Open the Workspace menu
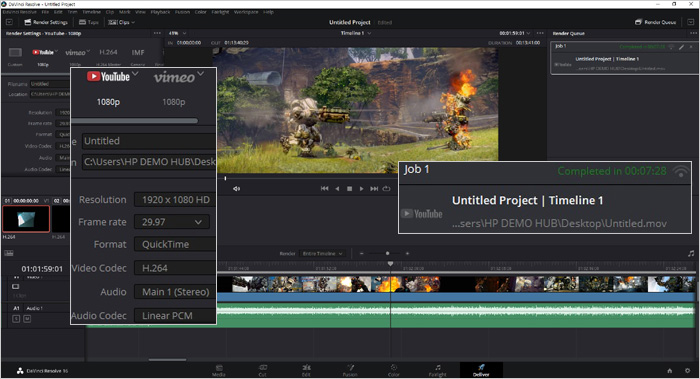This screenshot has width=700, height=379. (246, 12)
